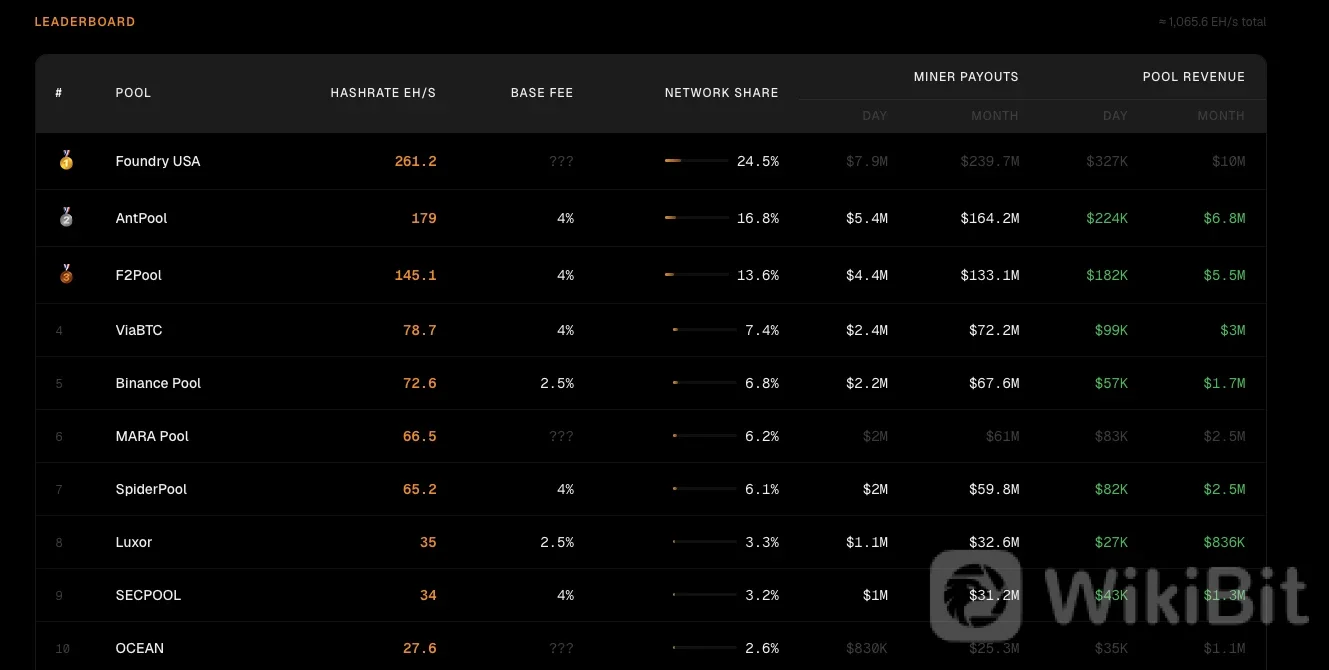The height and width of the screenshot is (670, 1329).
Task: Open the Binance Pool entry
Action: pos(158,383)
